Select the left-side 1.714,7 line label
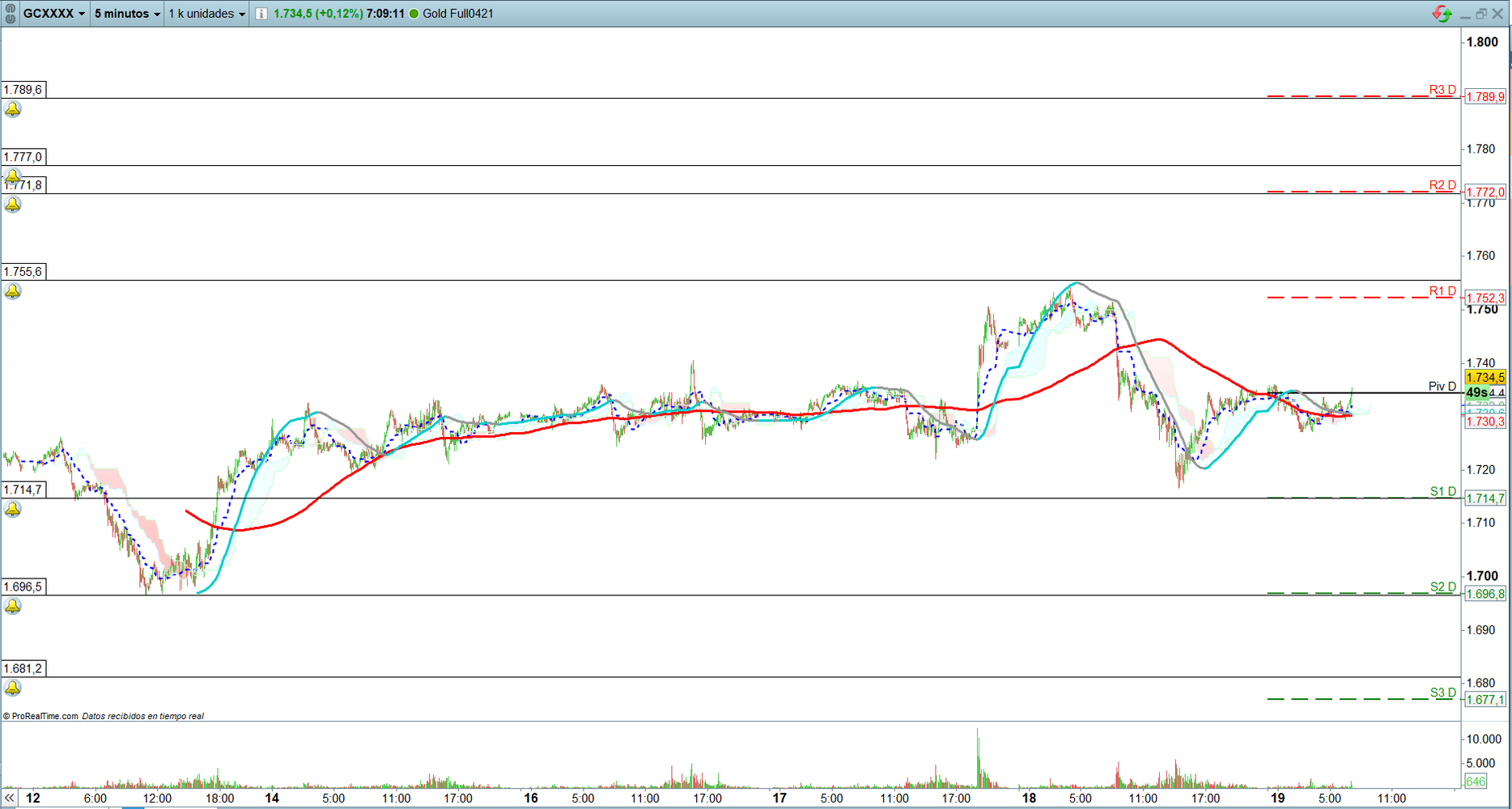1512x809 pixels. tap(23, 489)
